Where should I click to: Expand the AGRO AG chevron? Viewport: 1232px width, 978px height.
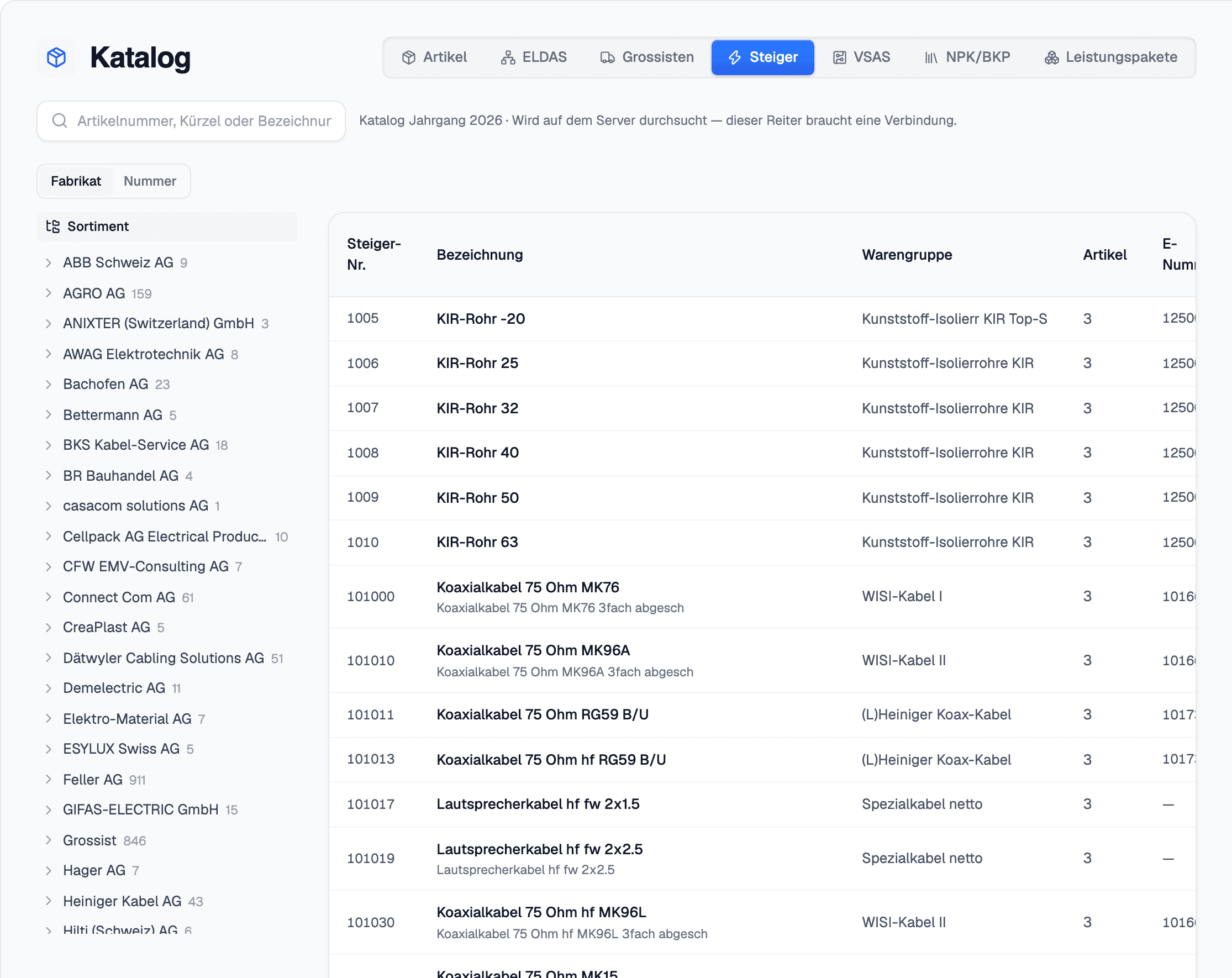point(49,293)
